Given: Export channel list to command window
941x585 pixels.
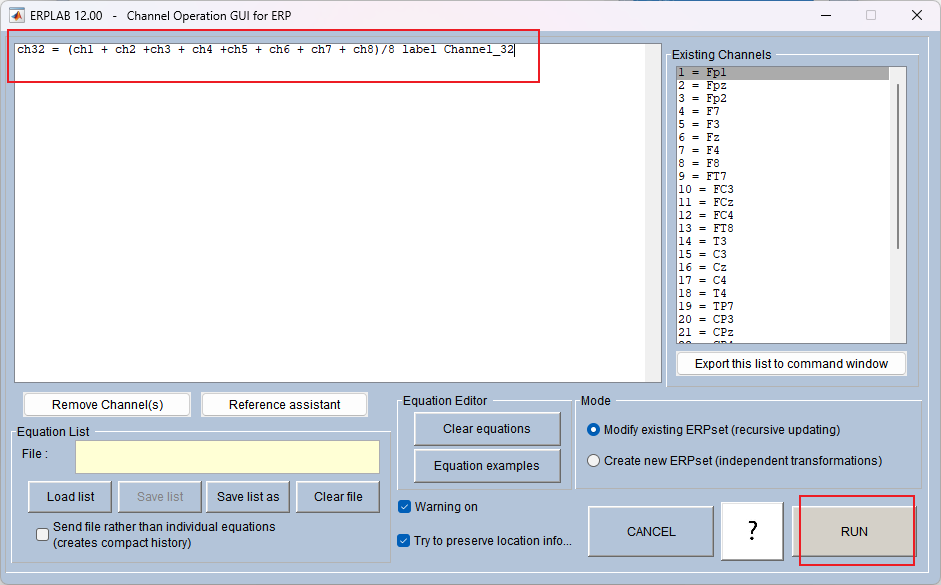Looking at the screenshot, I should (x=791, y=363).
